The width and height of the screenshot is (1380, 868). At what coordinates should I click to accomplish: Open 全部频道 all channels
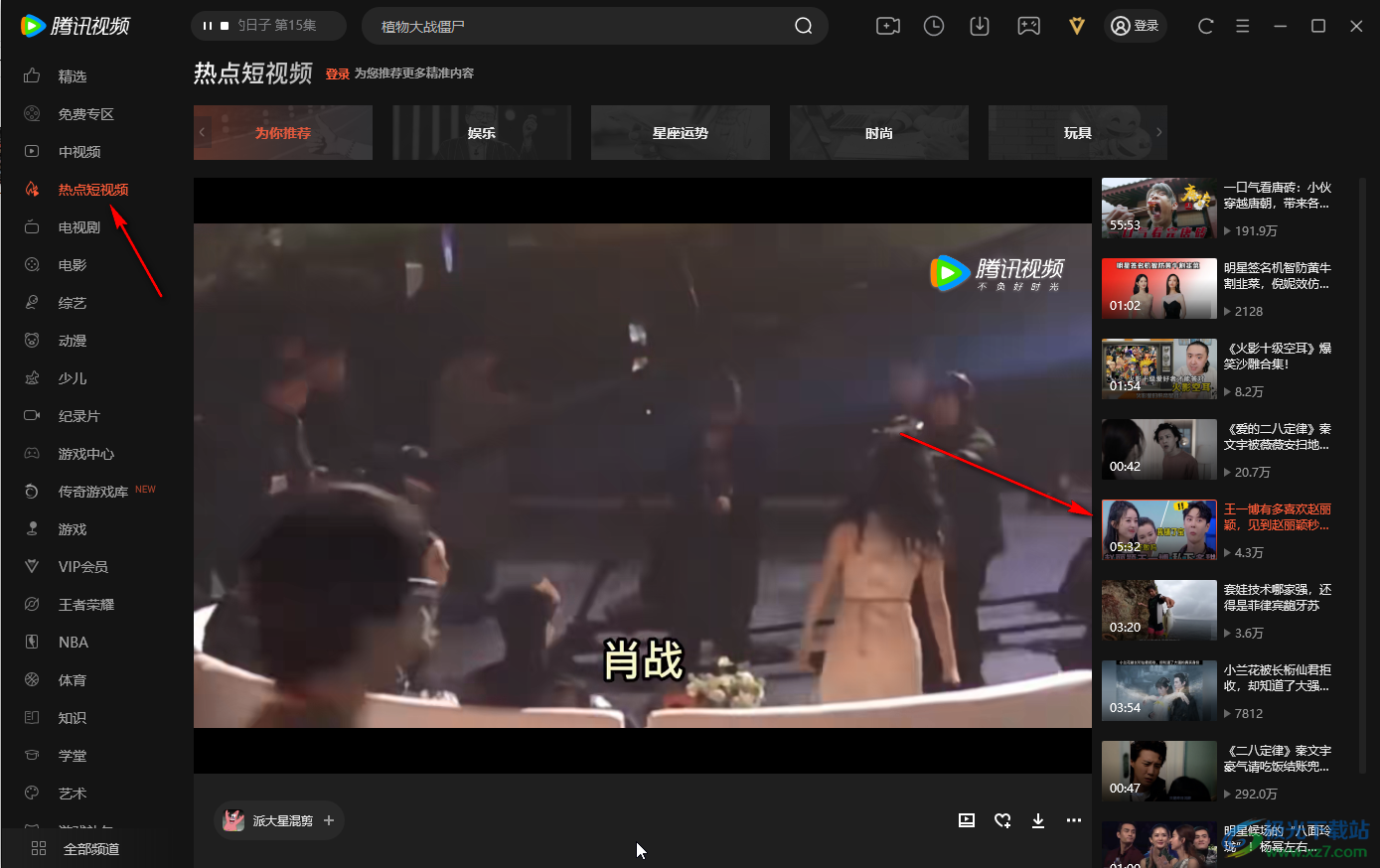pyautogui.click(x=77, y=849)
